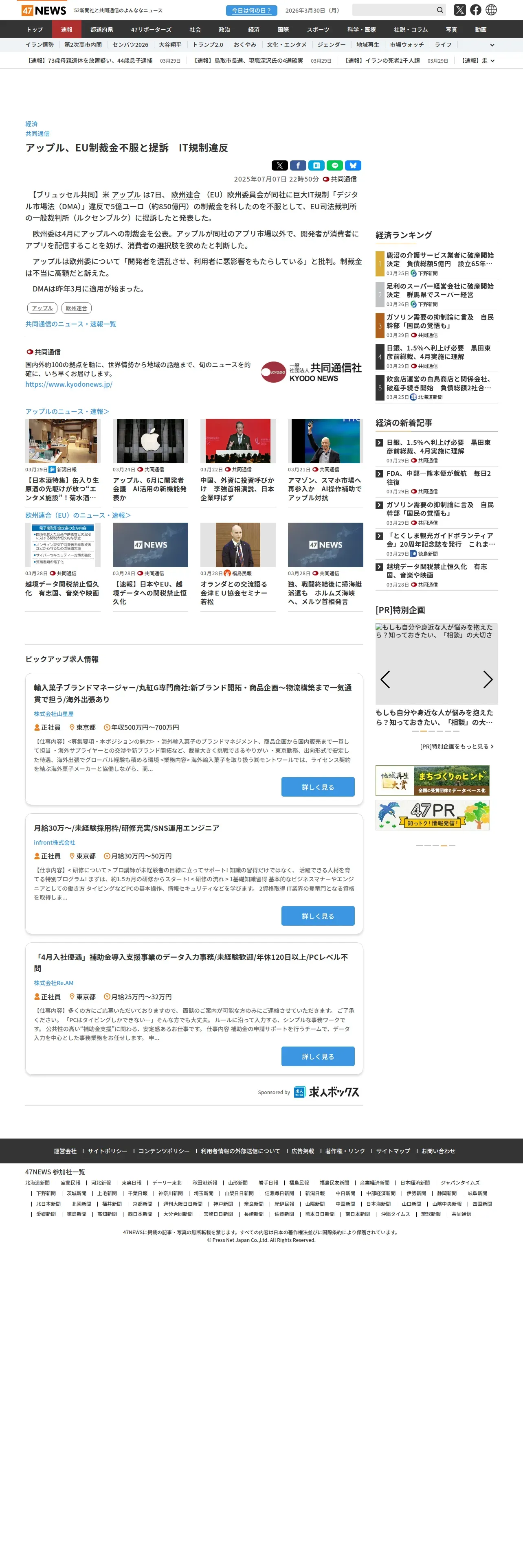
Task: Open センバツ2026 topic in sub-navigation
Action: coord(130,45)
